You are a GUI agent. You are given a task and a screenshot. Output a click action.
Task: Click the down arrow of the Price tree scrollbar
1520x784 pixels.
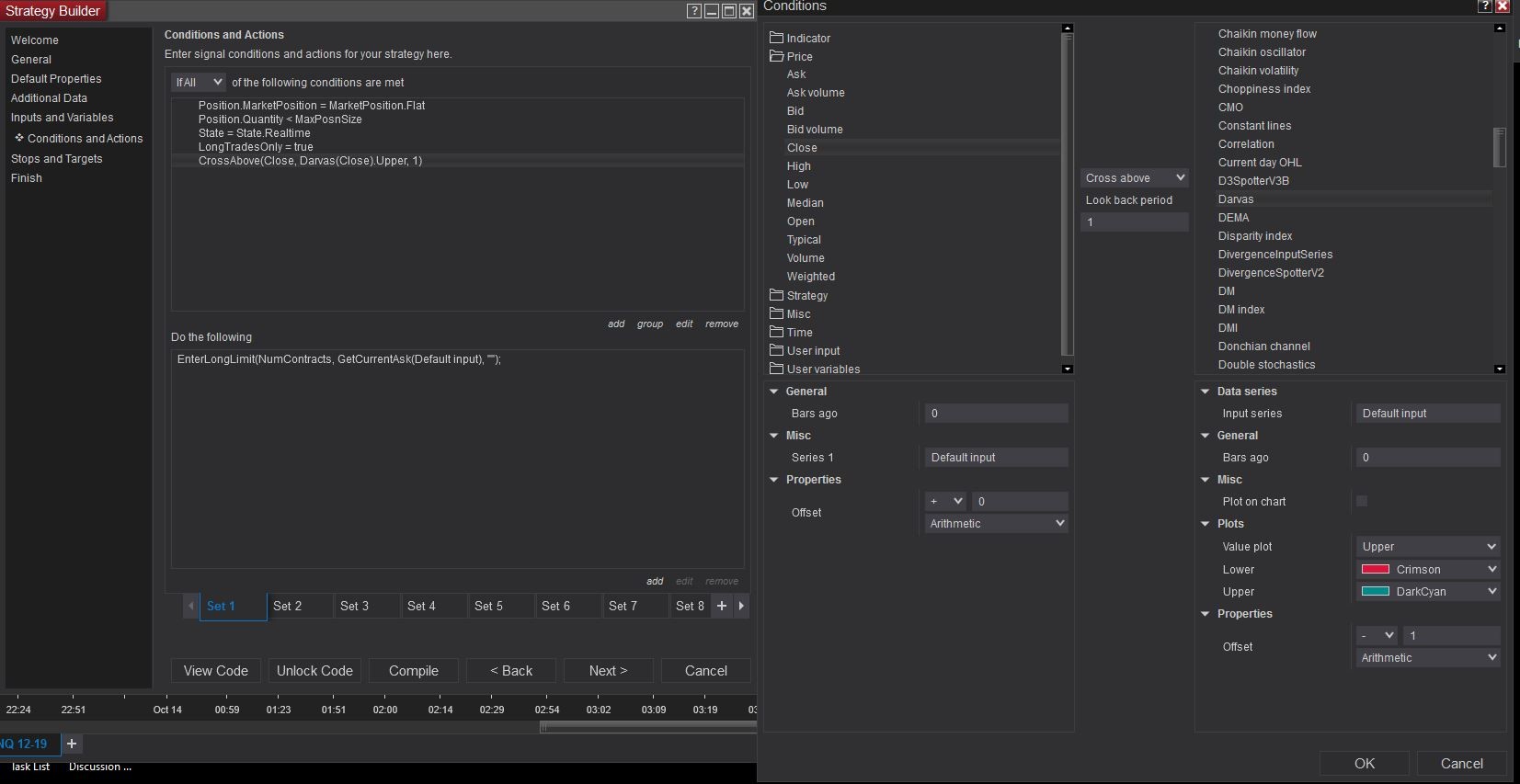[x=1068, y=369]
